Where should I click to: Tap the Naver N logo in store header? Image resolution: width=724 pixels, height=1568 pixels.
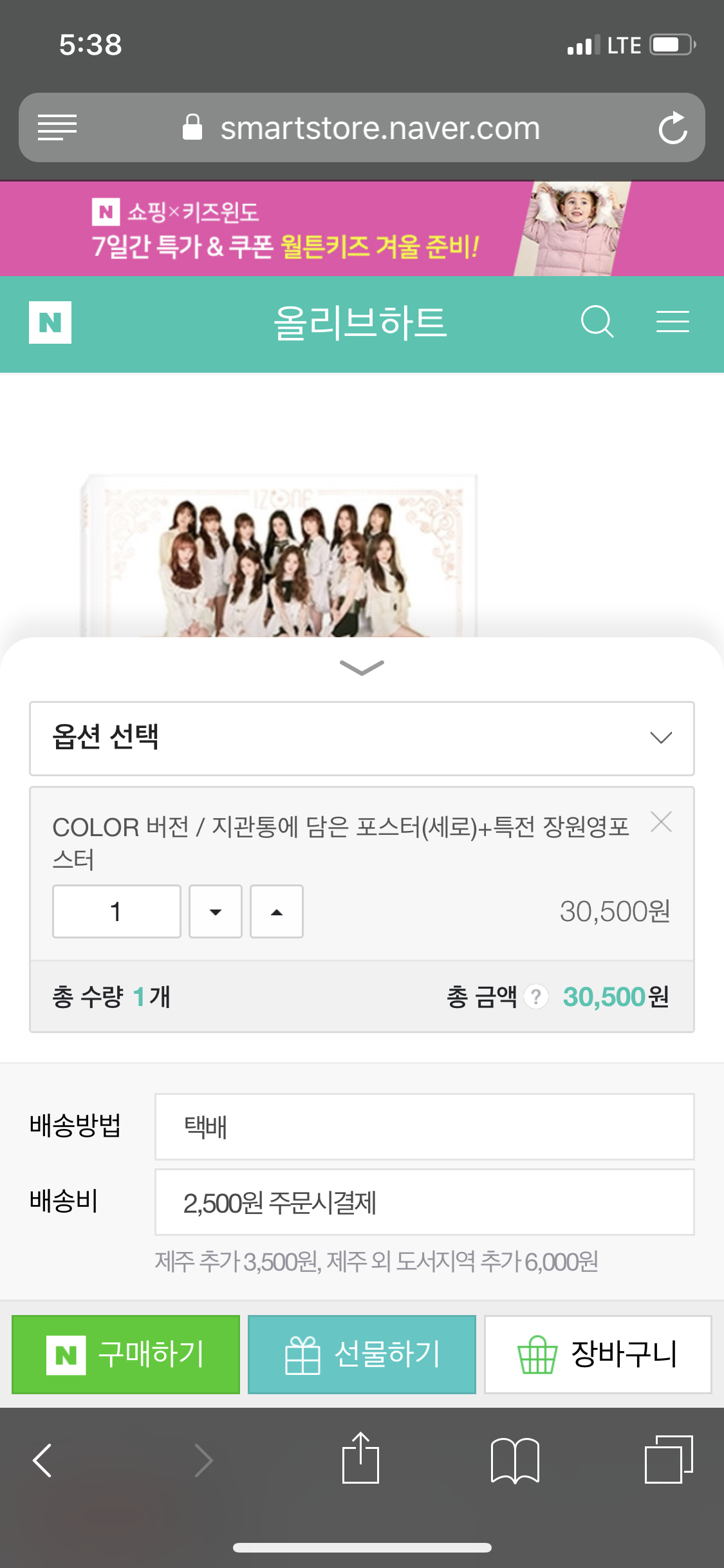50,322
